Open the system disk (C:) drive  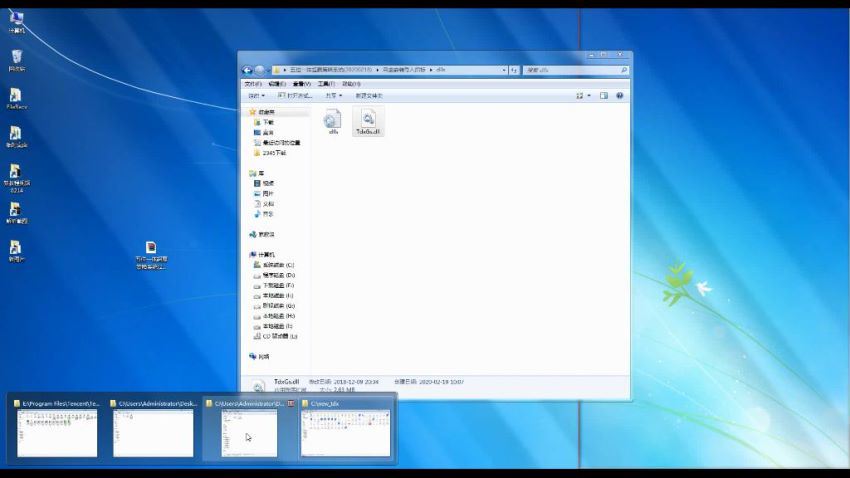274,265
